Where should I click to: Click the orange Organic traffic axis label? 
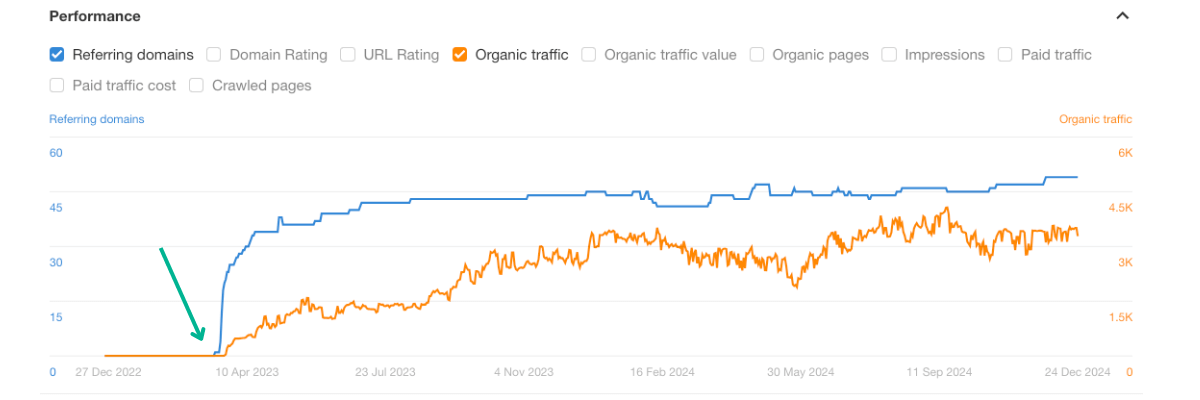point(1095,119)
